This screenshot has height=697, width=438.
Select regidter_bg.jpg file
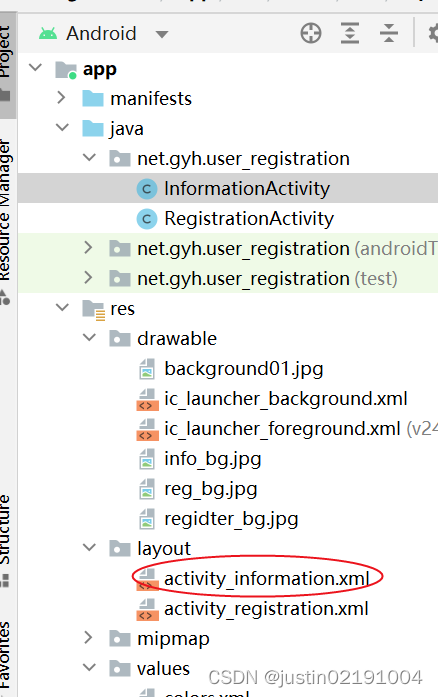[231, 519]
